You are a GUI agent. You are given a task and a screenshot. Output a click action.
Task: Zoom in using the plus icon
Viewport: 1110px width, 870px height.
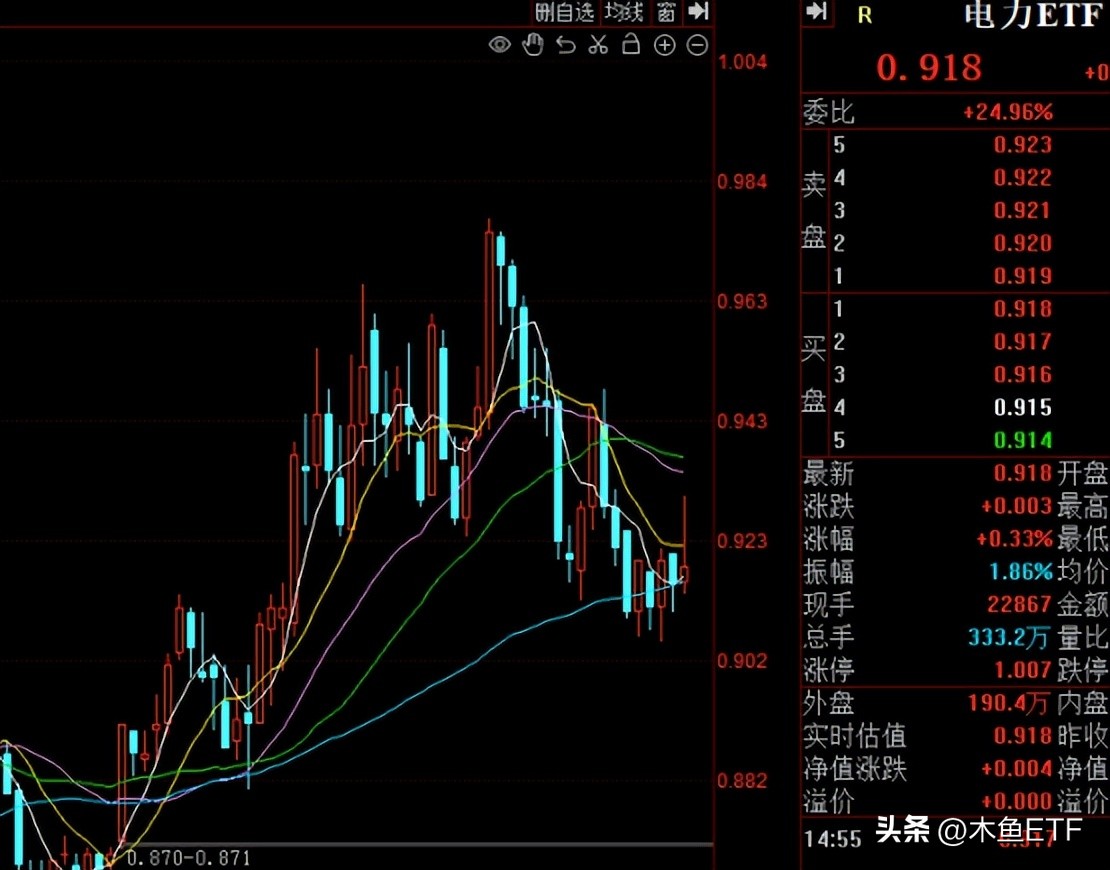coord(664,45)
